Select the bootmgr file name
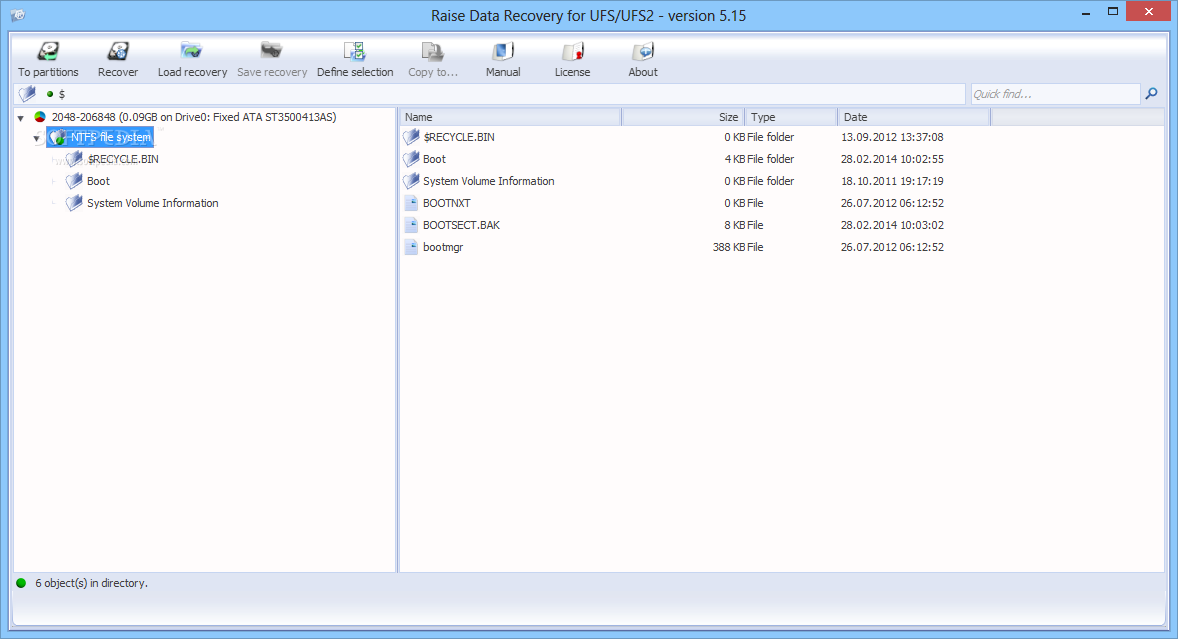Screen dimensions: 1178x639 tap(443, 247)
